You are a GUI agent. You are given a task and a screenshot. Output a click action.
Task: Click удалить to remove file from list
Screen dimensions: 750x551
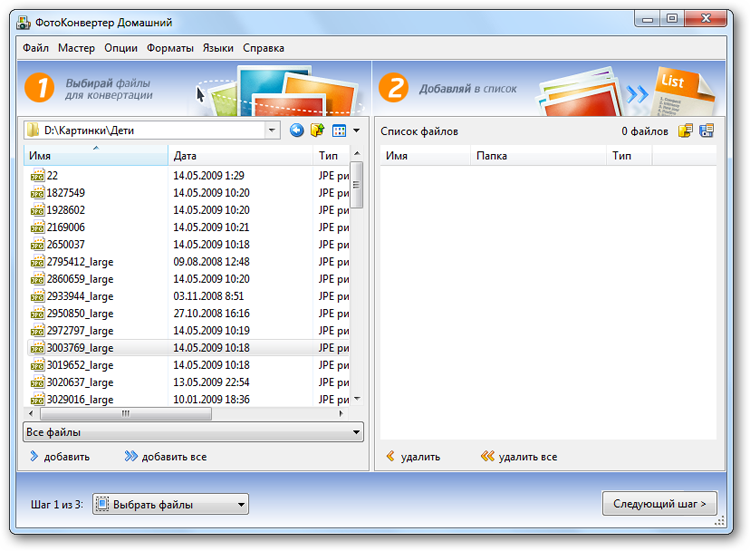(413, 457)
